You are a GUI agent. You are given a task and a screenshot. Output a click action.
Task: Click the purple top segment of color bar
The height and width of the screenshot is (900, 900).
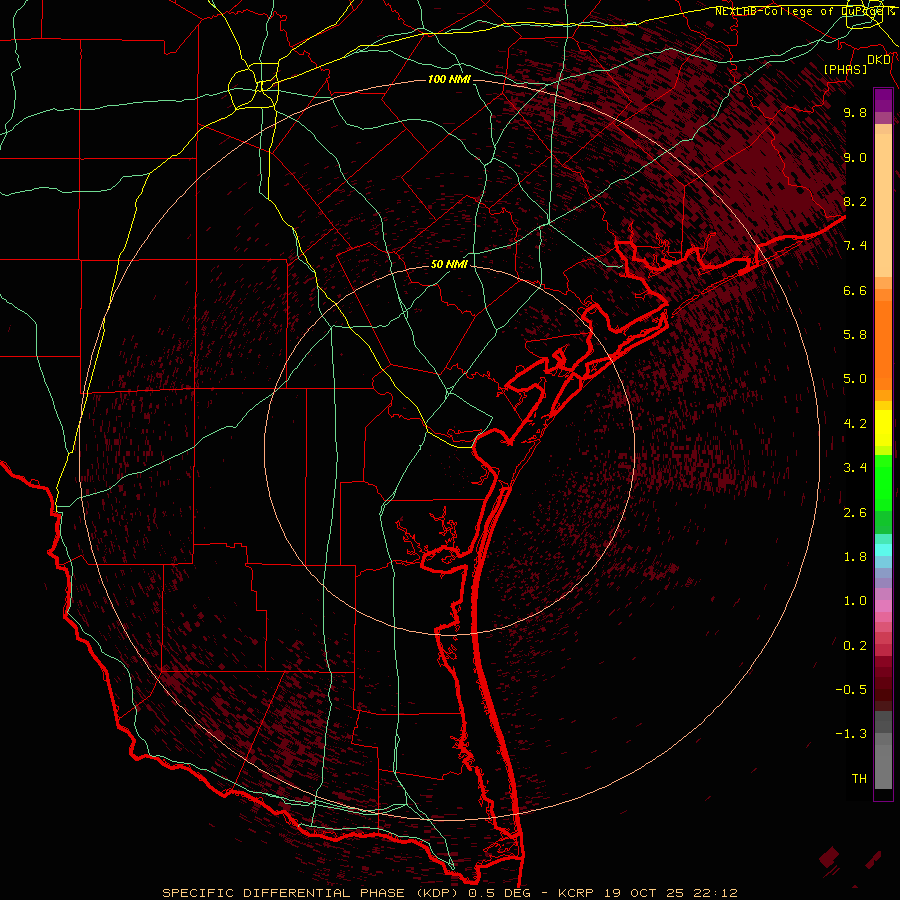click(883, 100)
